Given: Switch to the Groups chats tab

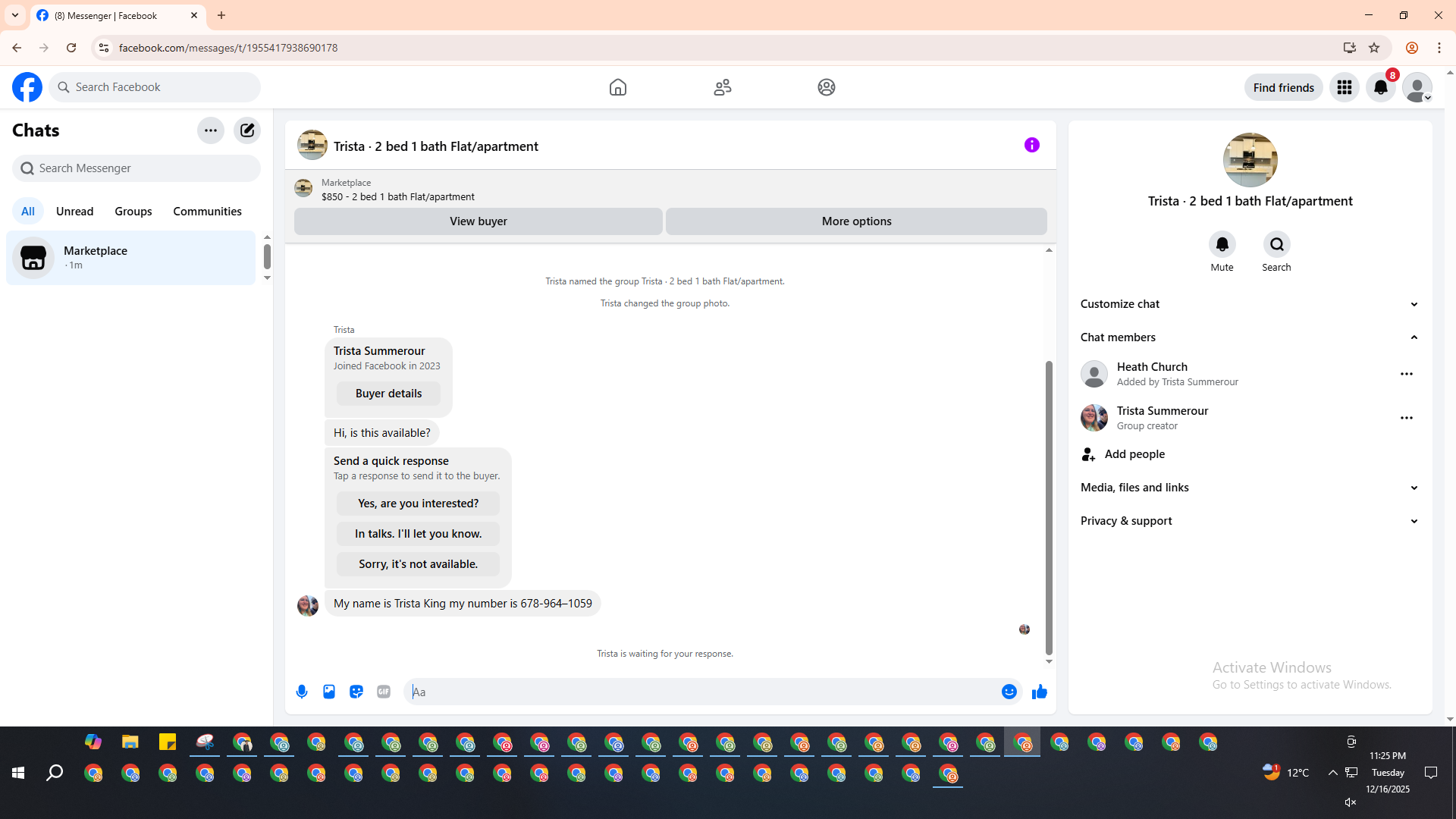Looking at the screenshot, I should point(133,212).
